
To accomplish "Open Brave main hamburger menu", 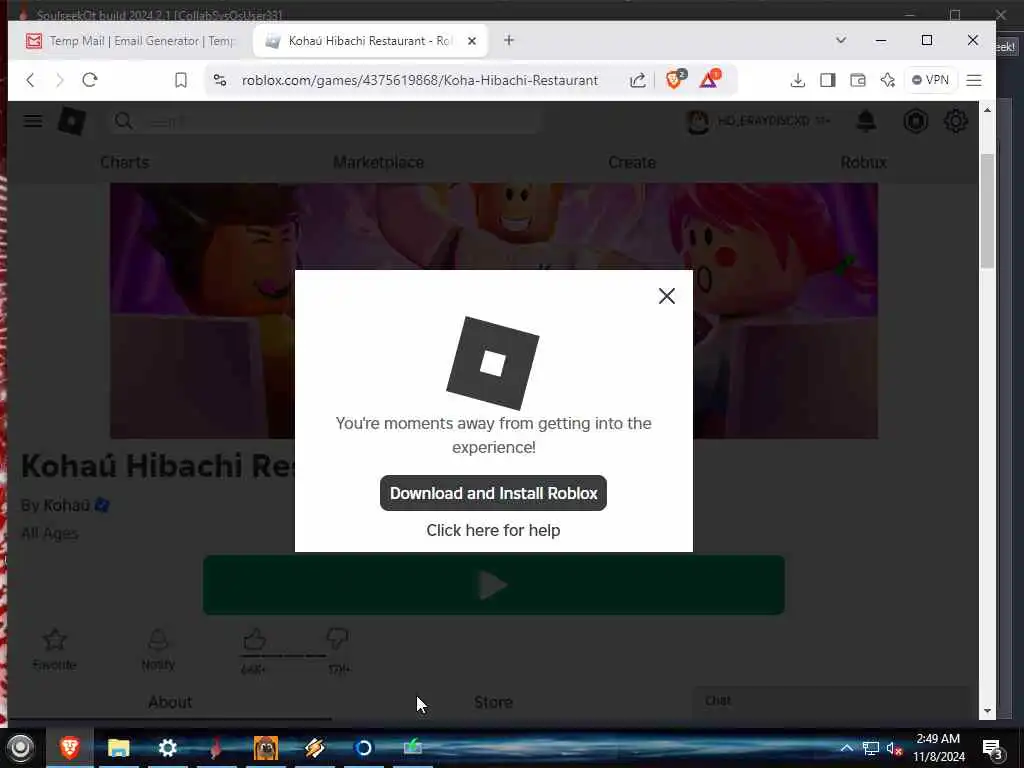I will (x=974, y=80).
